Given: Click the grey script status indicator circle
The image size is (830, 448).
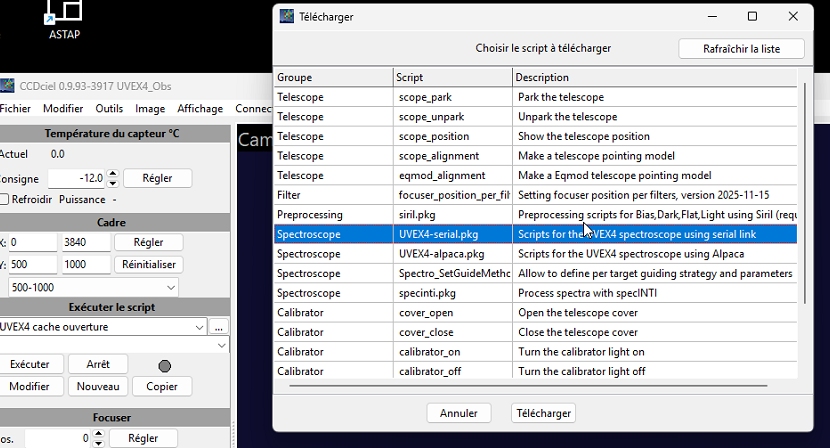Looking at the screenshot, I should [x=165, y=366].
